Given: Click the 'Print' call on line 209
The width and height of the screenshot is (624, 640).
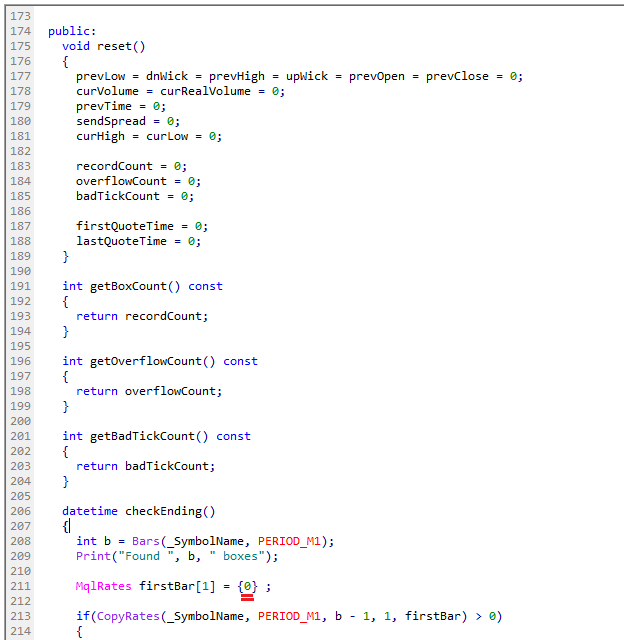Looking at the screenshot, I should click(93, 556).
